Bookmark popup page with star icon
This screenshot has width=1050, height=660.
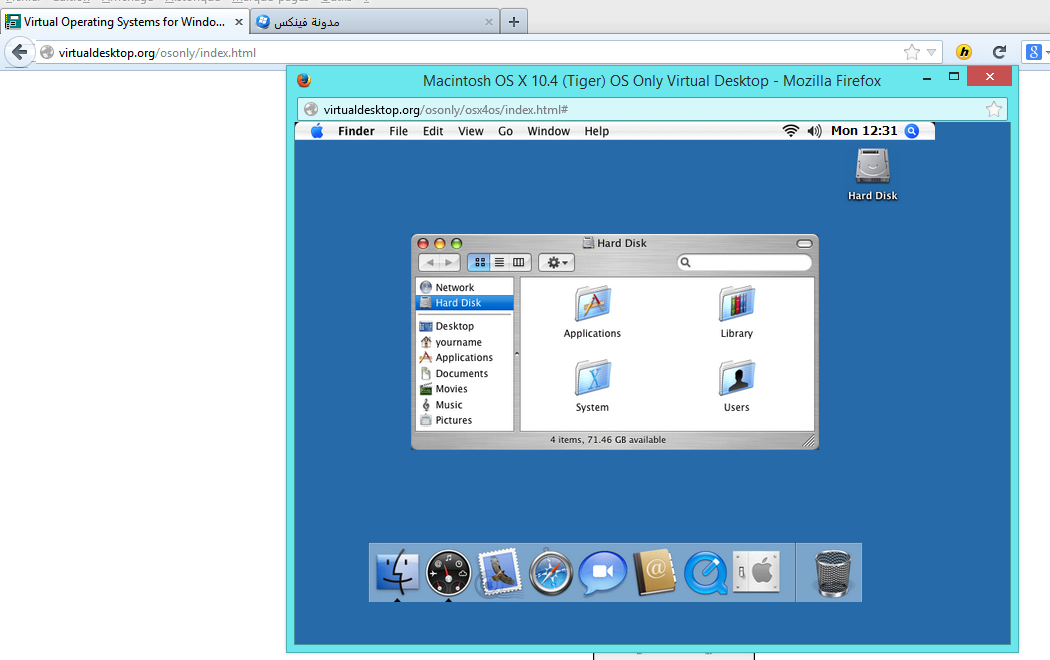[x=994, y=109]
